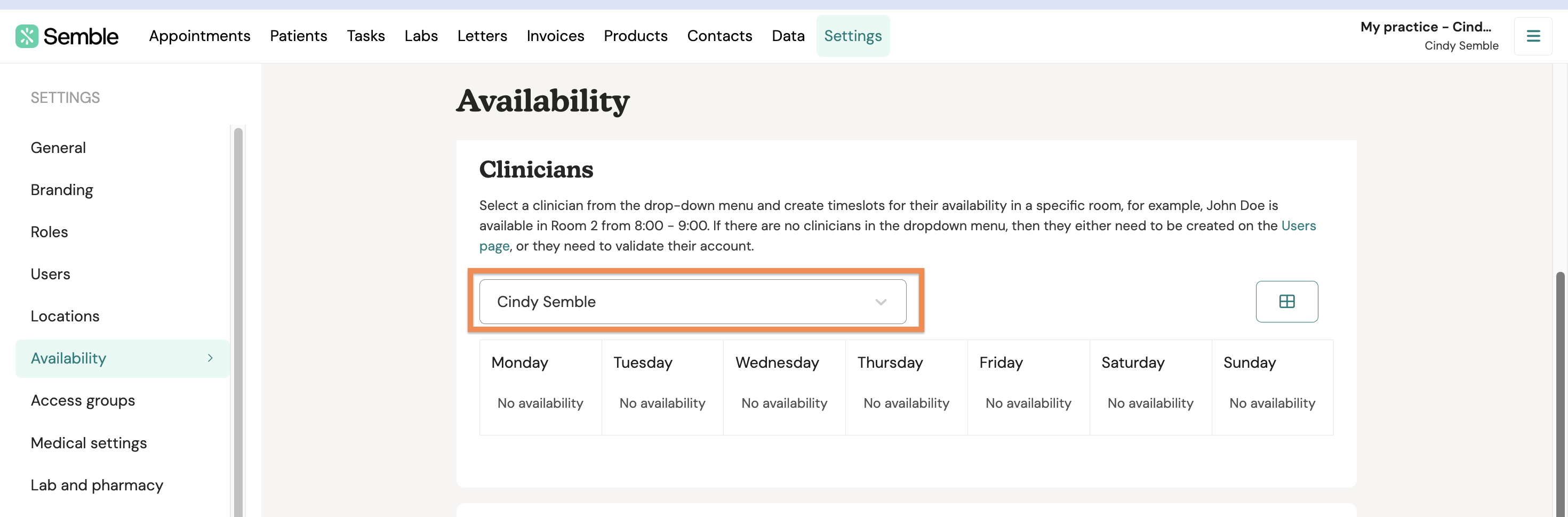Open Access groups settings
The width and height of the screenshot is (1568, 517).
pos(83,401)
